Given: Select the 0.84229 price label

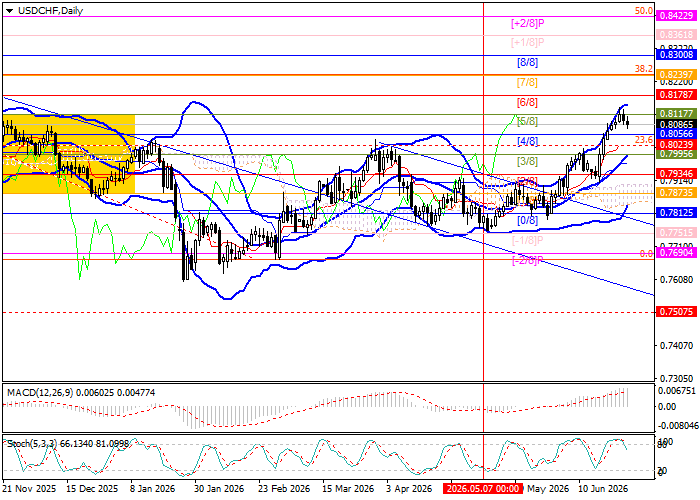Looking at the screenshot, I should [x=676, y=16].
